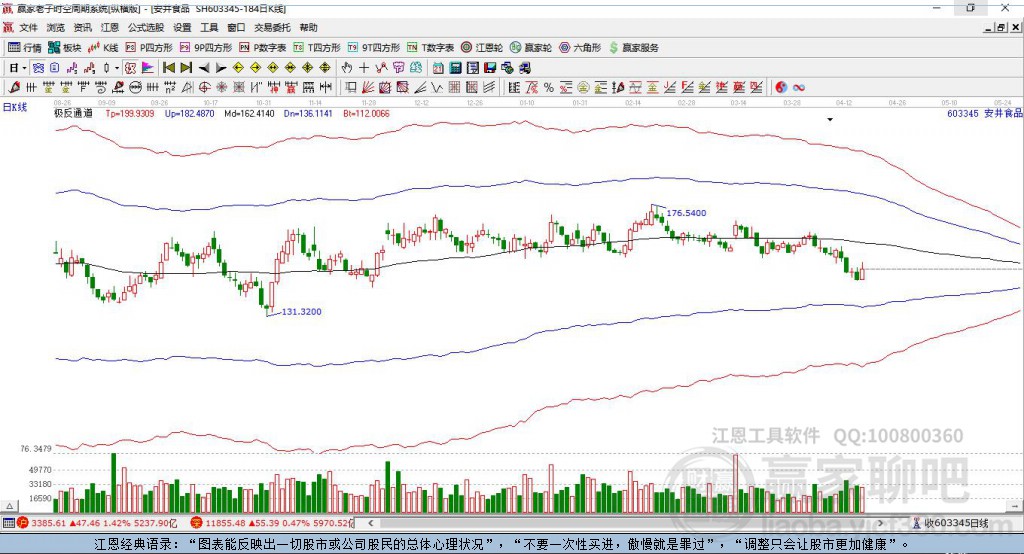Open the 9T四方形 tool
Viewport: 1024px width, 554px height.
click(374, 48)
